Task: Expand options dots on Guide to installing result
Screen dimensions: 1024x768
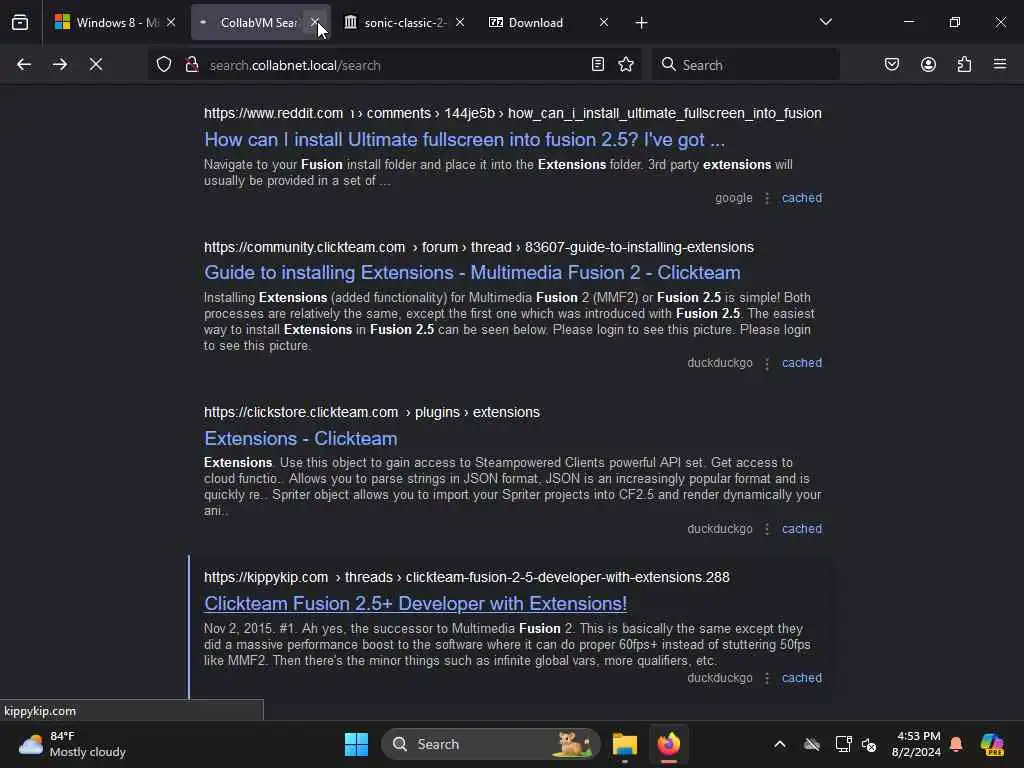Action: 767,363
